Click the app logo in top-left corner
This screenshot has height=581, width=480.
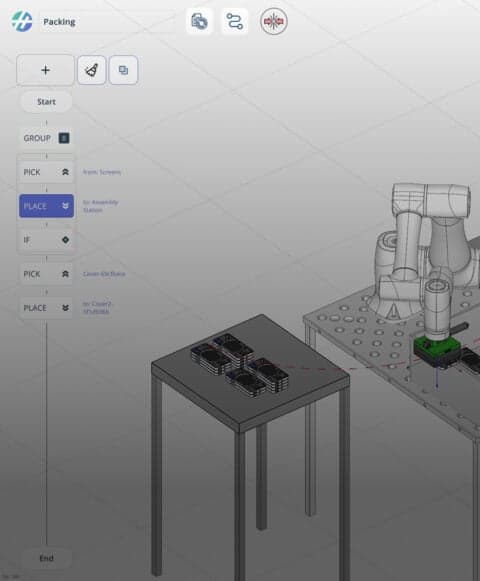tap(21, 21)
